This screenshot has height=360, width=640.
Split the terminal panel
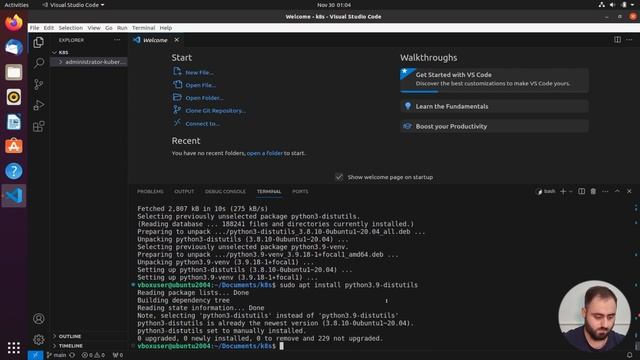[581, 191]
